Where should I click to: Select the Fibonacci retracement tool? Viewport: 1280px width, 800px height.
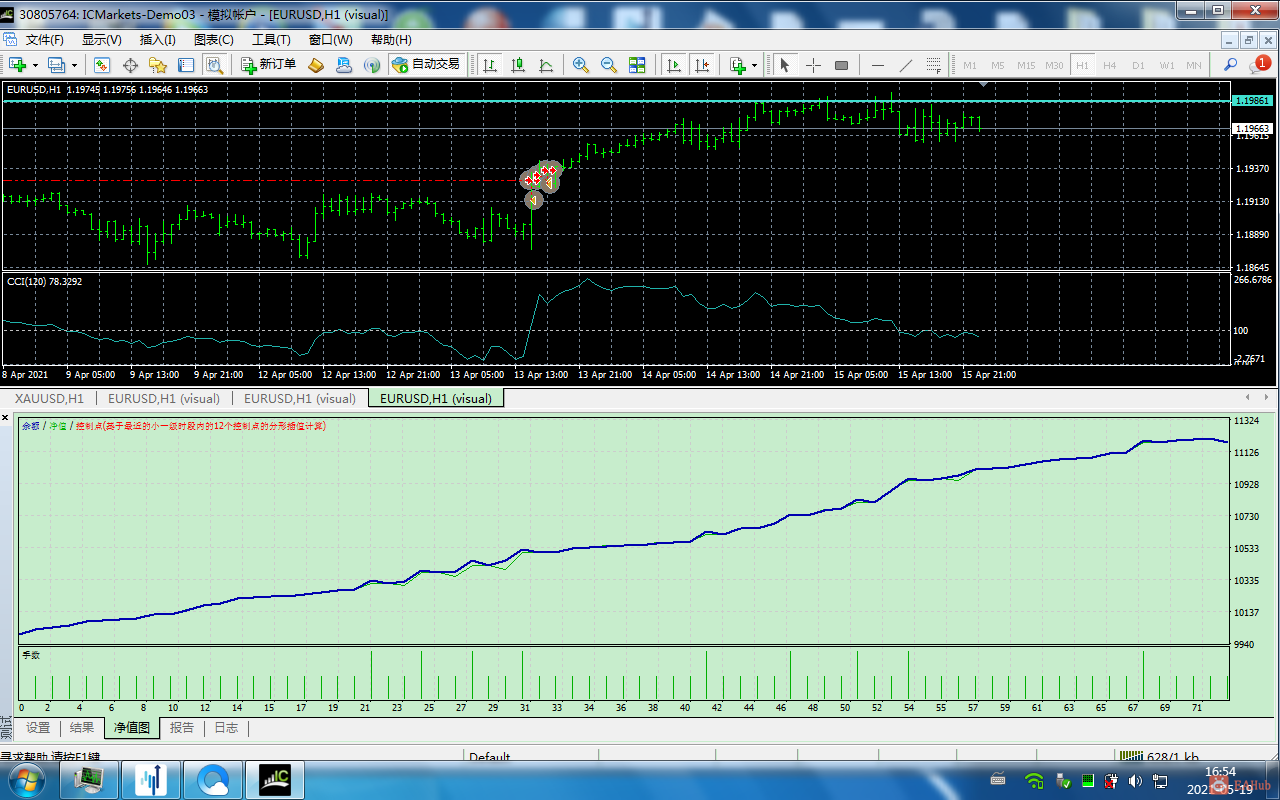pyautogui.click(x=934, y=65)
